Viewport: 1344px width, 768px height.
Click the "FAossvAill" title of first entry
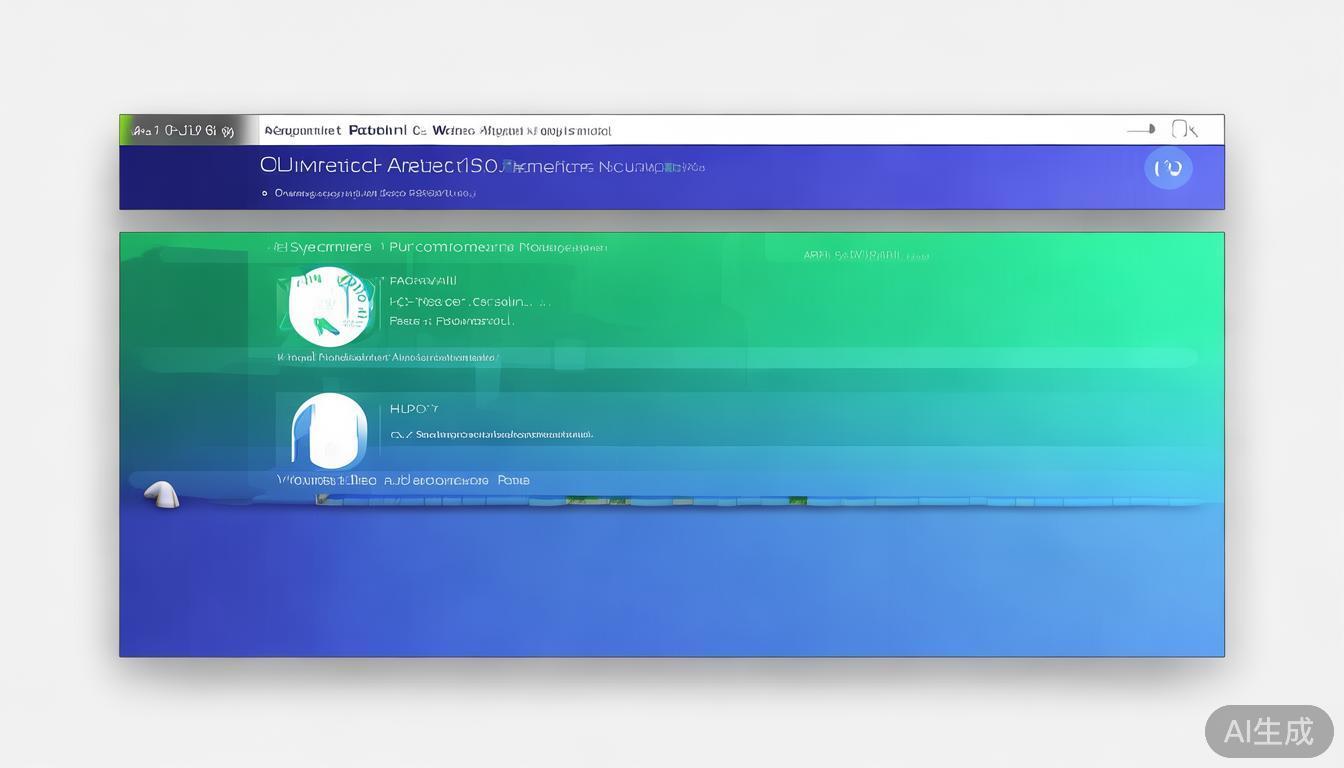point(422,281)
